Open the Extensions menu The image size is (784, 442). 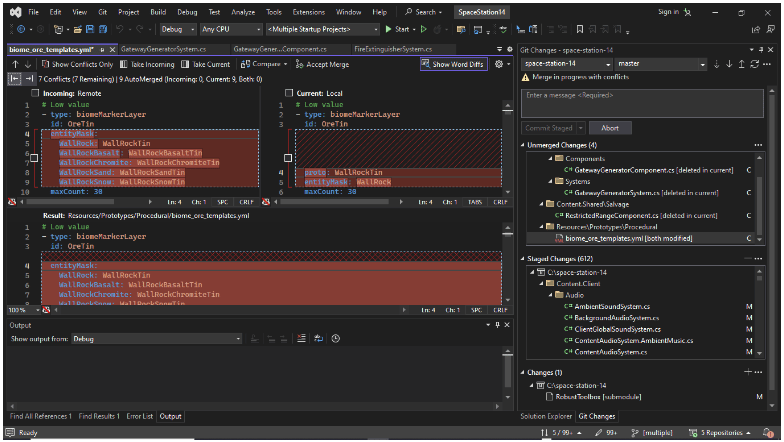[x=308, y=12]
